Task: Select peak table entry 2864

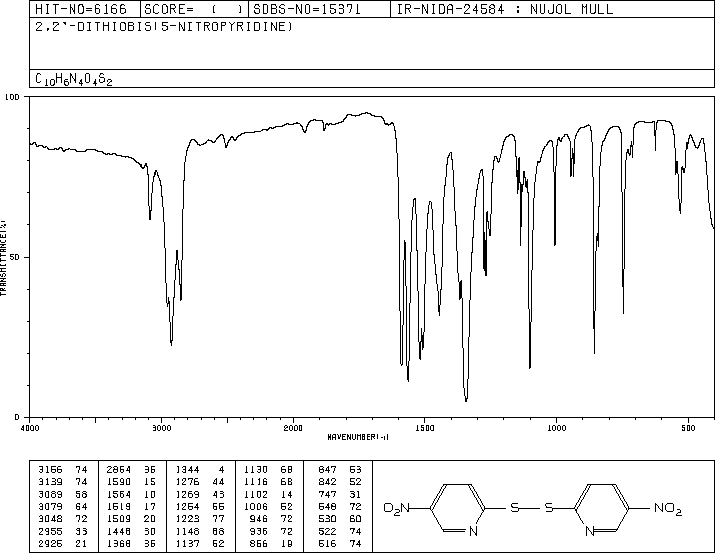Action: 119,469
